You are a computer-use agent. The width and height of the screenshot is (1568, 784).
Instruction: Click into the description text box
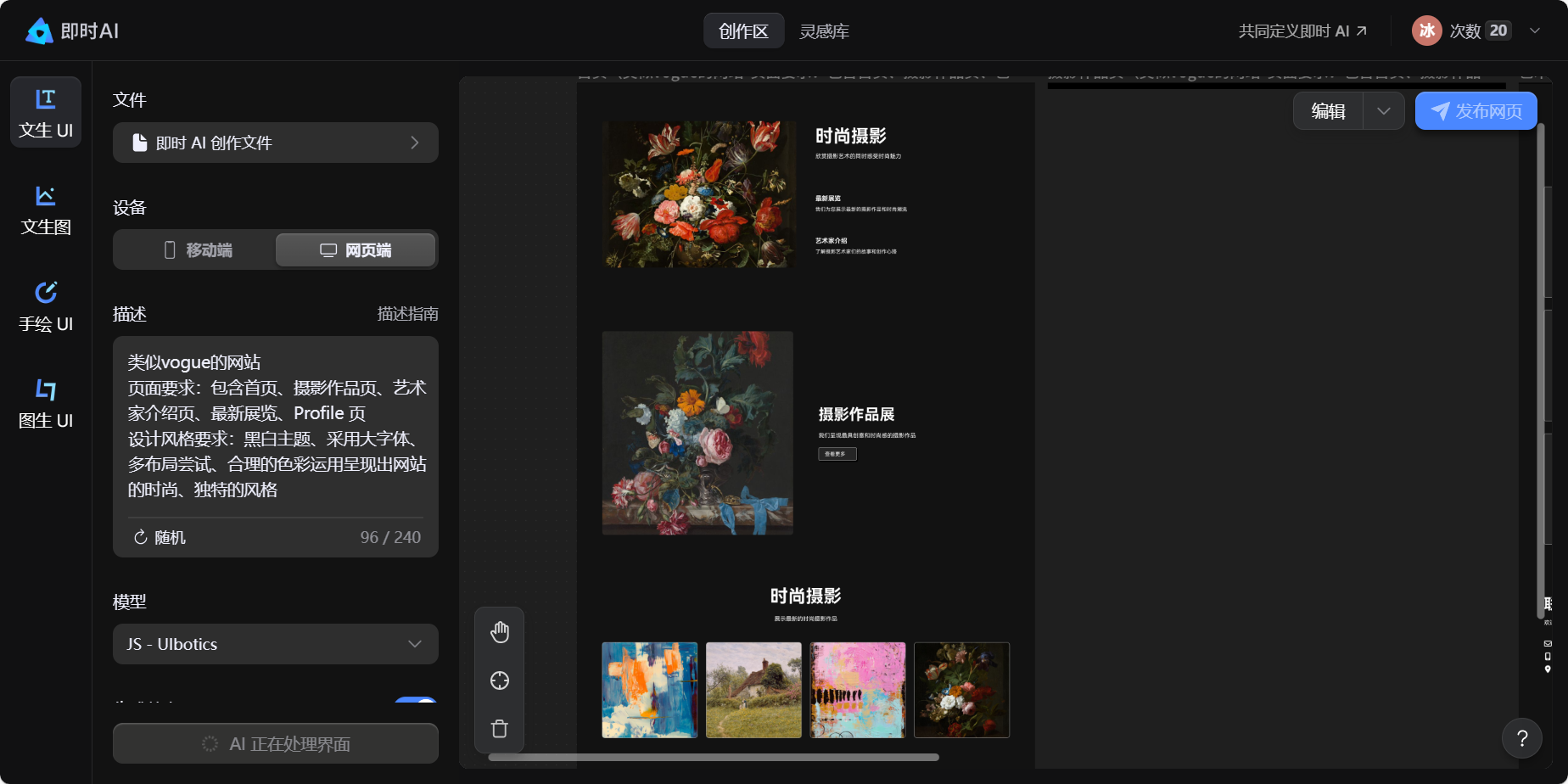(276, 426)
